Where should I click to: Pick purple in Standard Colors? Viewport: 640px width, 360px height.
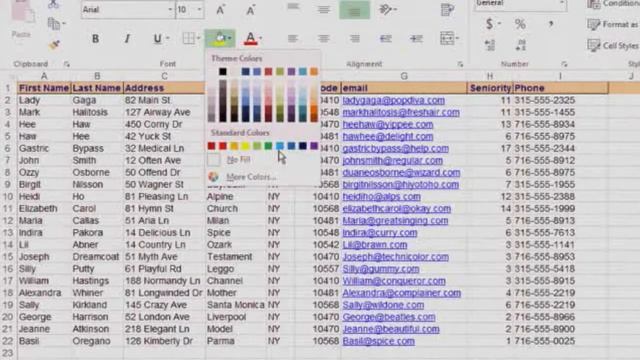[313, 146]
